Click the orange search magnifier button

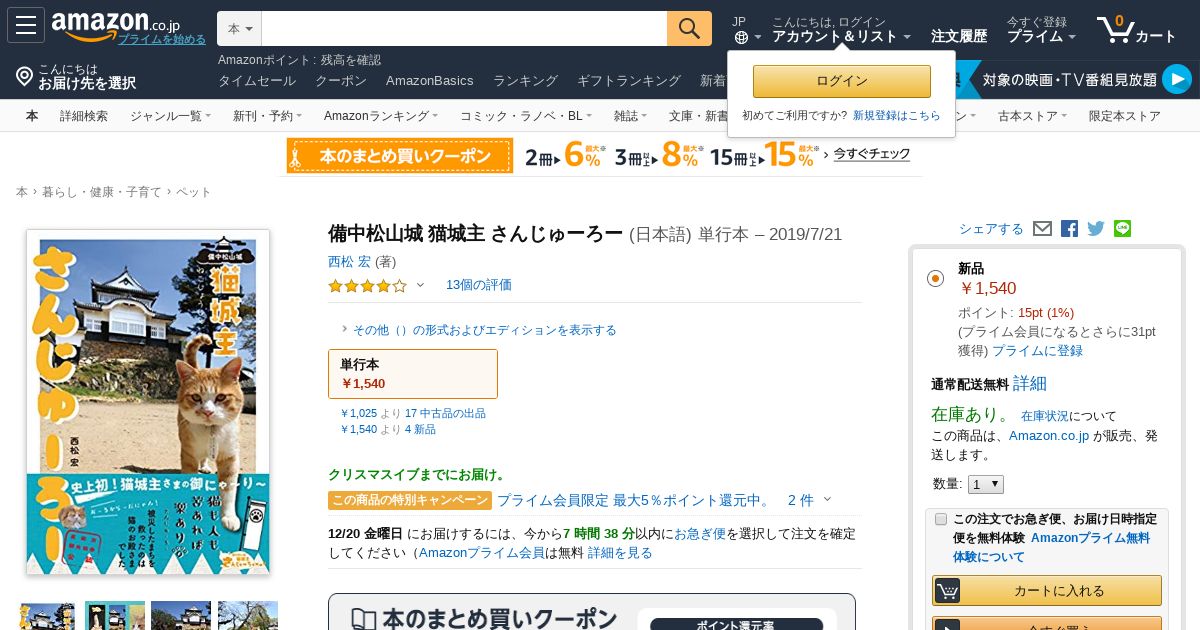(x=689, y=29)
